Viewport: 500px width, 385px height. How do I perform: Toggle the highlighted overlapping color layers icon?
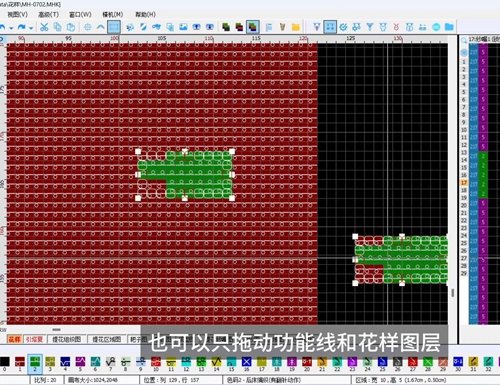coord(253,27)
